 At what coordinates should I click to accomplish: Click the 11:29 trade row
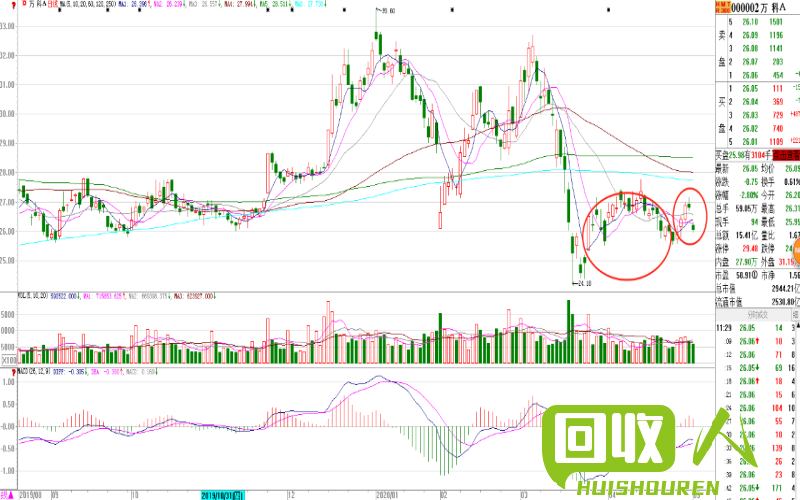point(758,328)
